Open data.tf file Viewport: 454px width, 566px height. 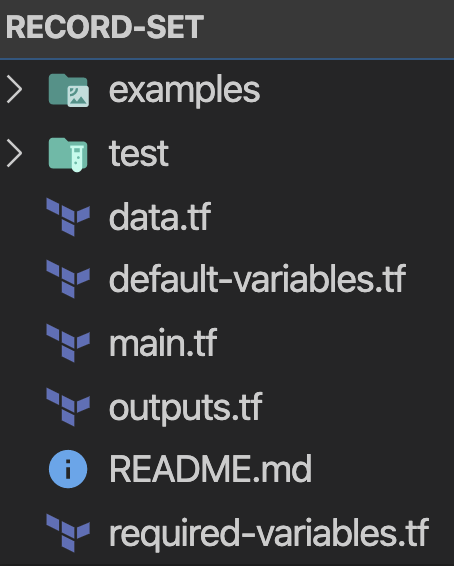tap(160, 217)
